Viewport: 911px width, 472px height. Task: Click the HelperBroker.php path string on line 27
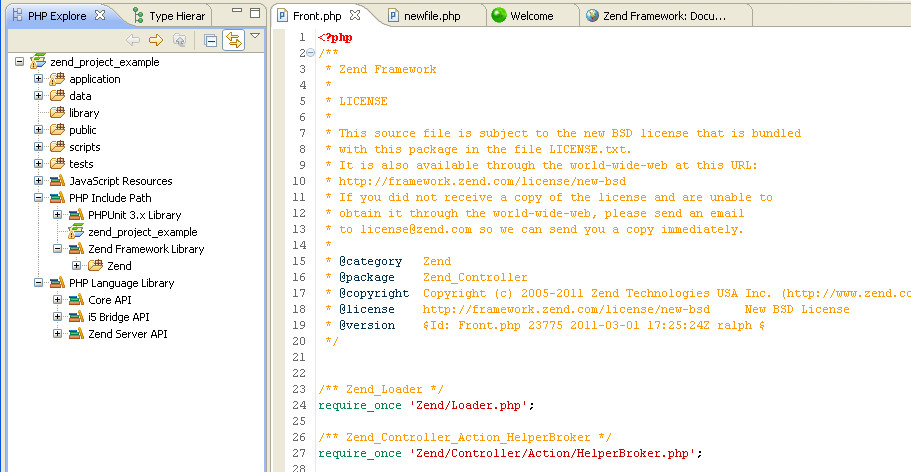pyautogui.click(x=553, y=453)
